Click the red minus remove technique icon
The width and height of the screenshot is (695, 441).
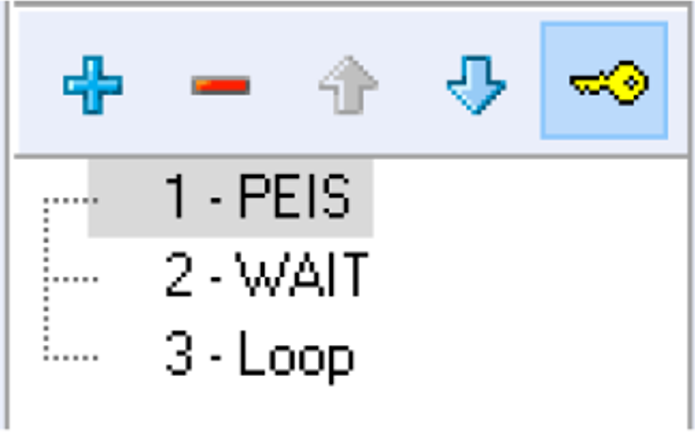click(x=220, y=85)
